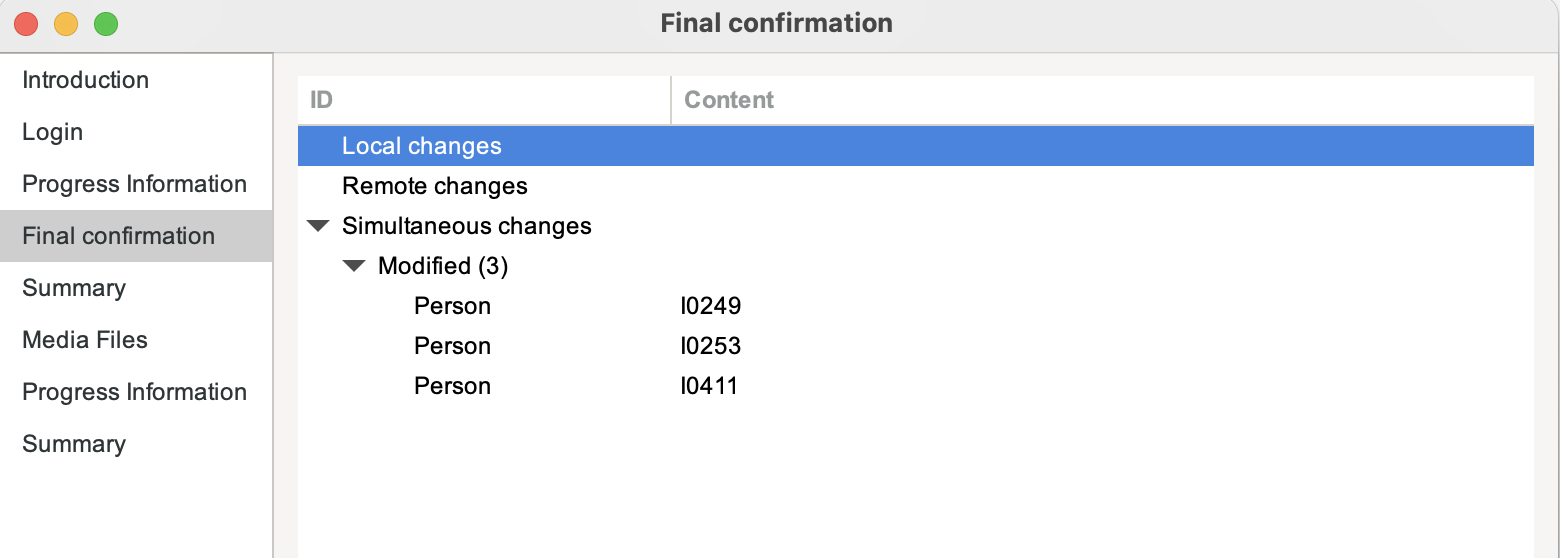Click the Content column header
The height and width of the screenshot is (558, 1560).
(x=729, y=100)
